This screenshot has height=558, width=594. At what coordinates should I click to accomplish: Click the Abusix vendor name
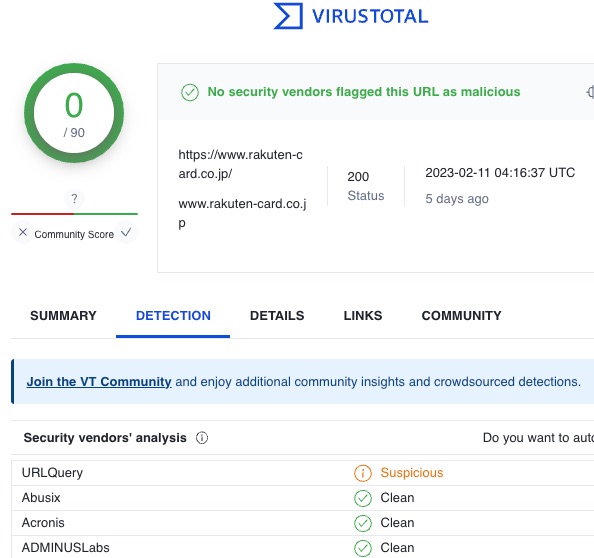click(41, 498)
